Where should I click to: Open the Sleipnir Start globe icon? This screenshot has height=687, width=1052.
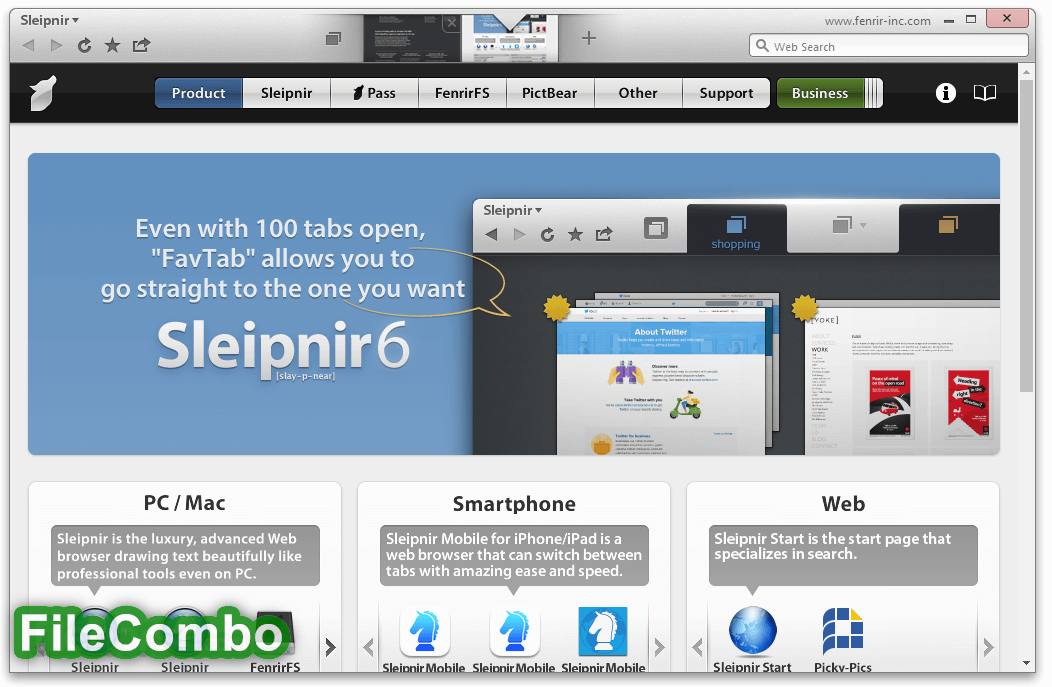[x=753, y=631]
